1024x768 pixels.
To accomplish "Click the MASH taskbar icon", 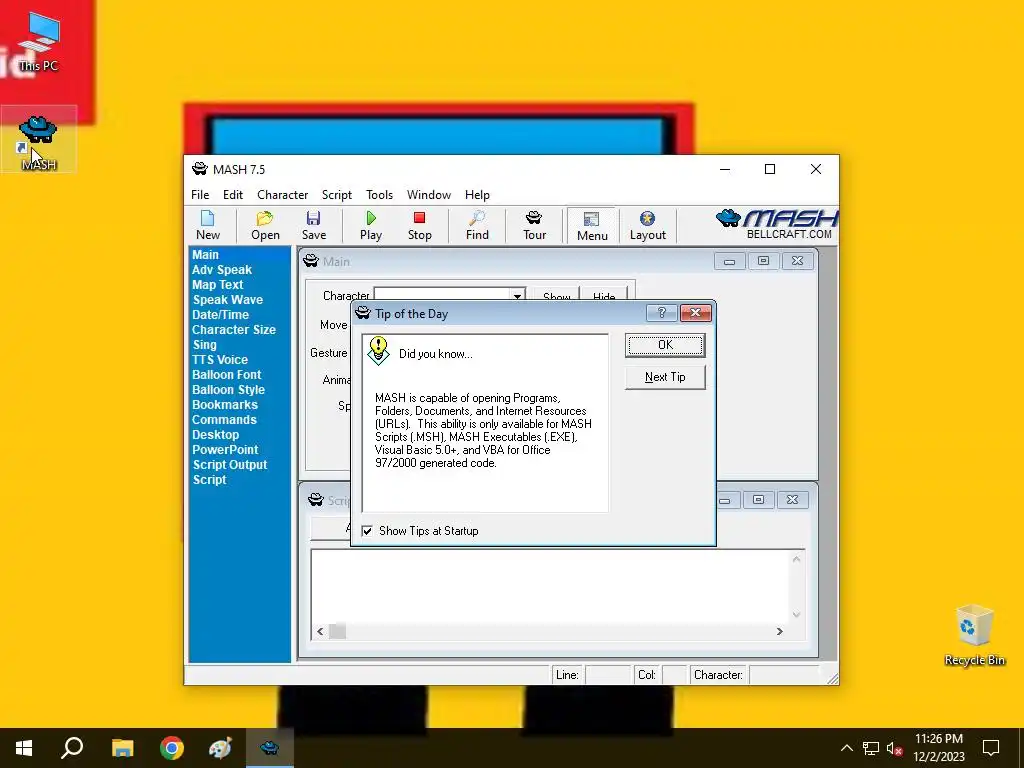I will (x=270, y=748).
